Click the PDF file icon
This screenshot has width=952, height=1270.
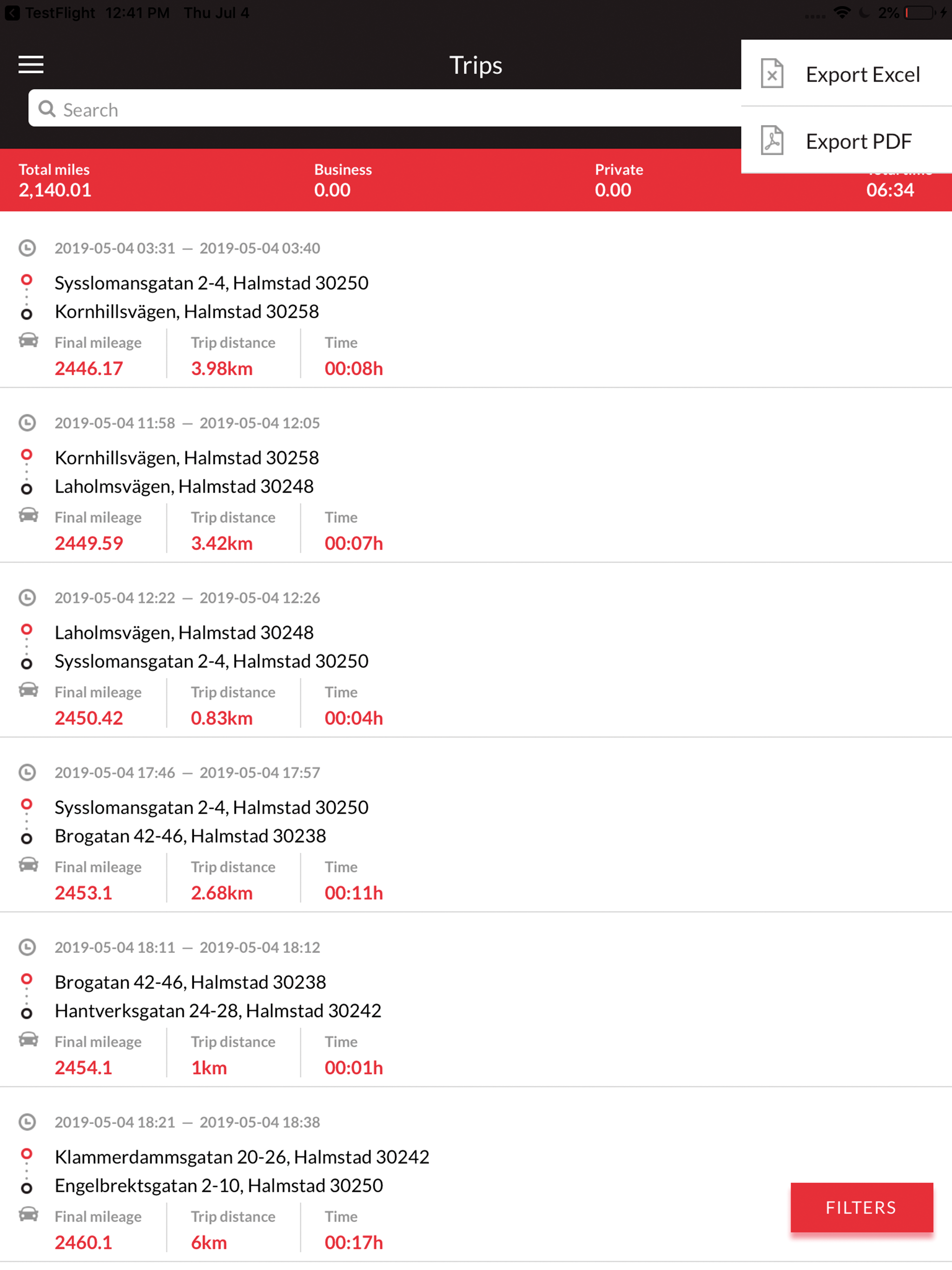click(772, 141)
